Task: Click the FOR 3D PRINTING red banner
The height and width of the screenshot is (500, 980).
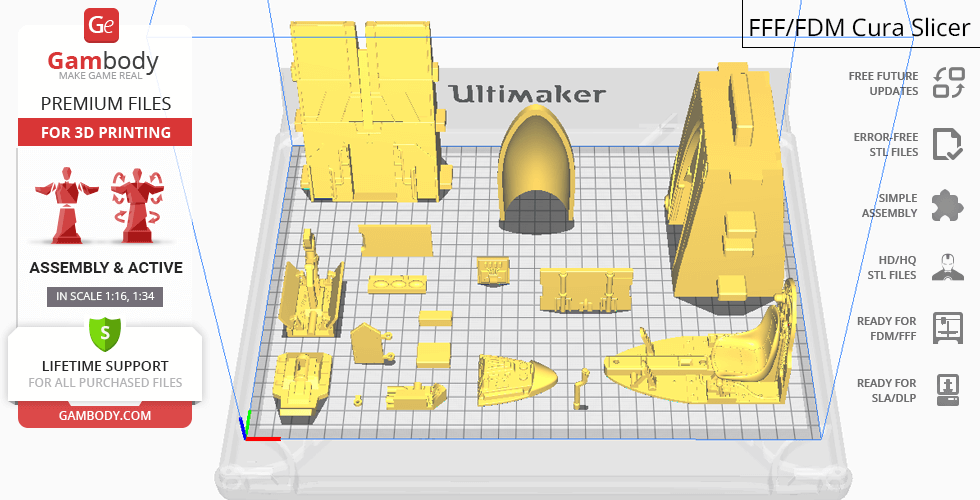Action: point(105,132)
